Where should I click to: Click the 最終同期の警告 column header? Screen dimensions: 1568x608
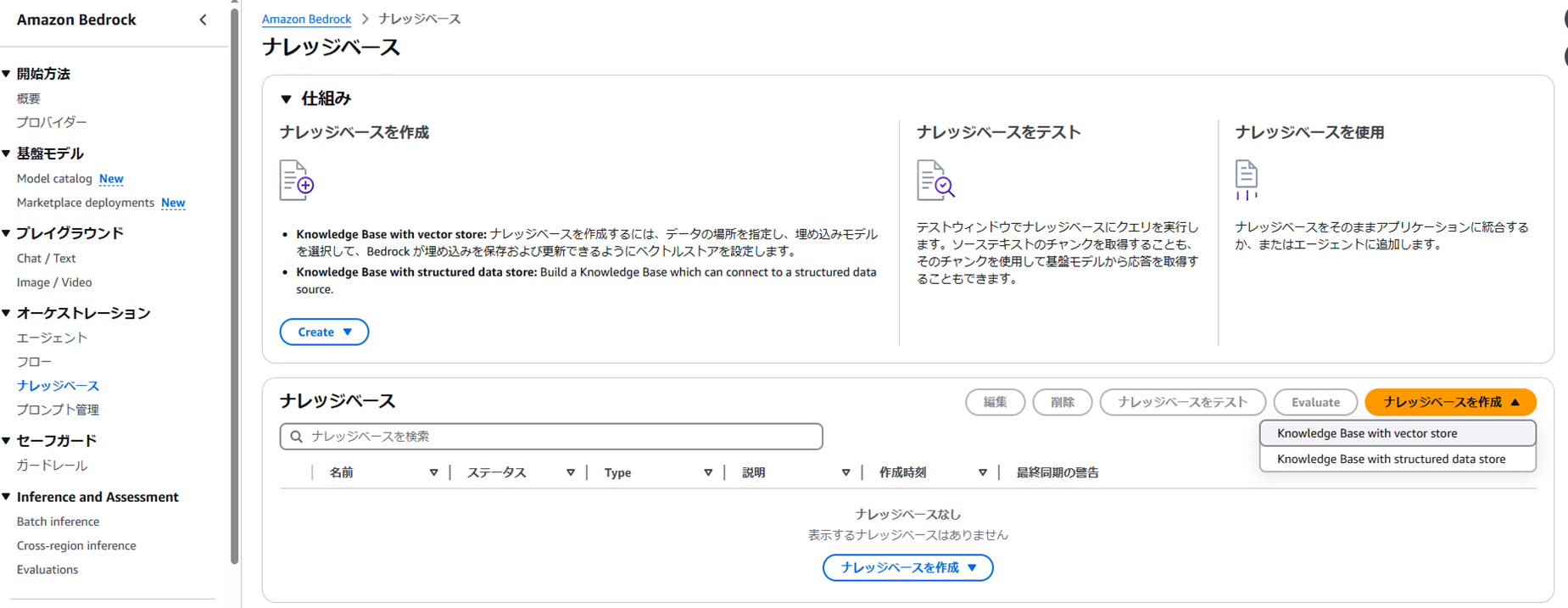1057,472
